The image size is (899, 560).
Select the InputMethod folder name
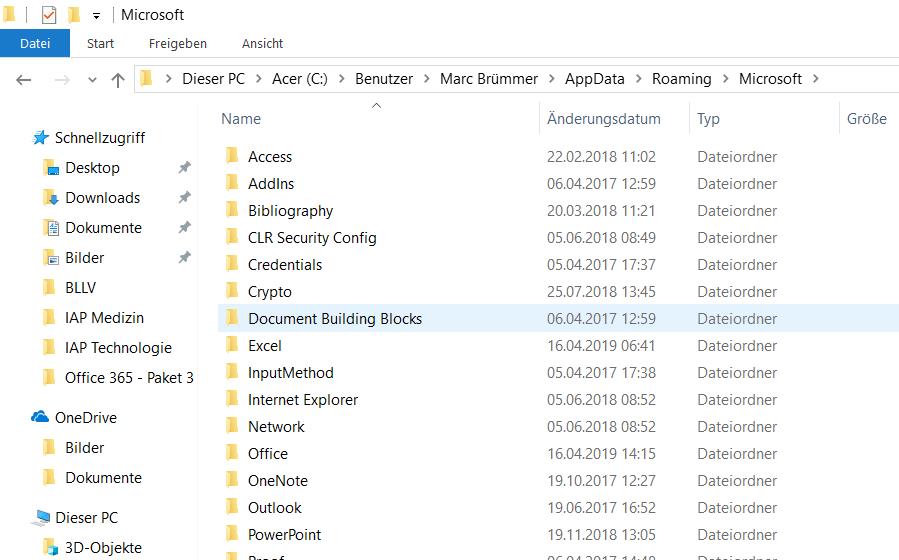(x=290, y=373)
